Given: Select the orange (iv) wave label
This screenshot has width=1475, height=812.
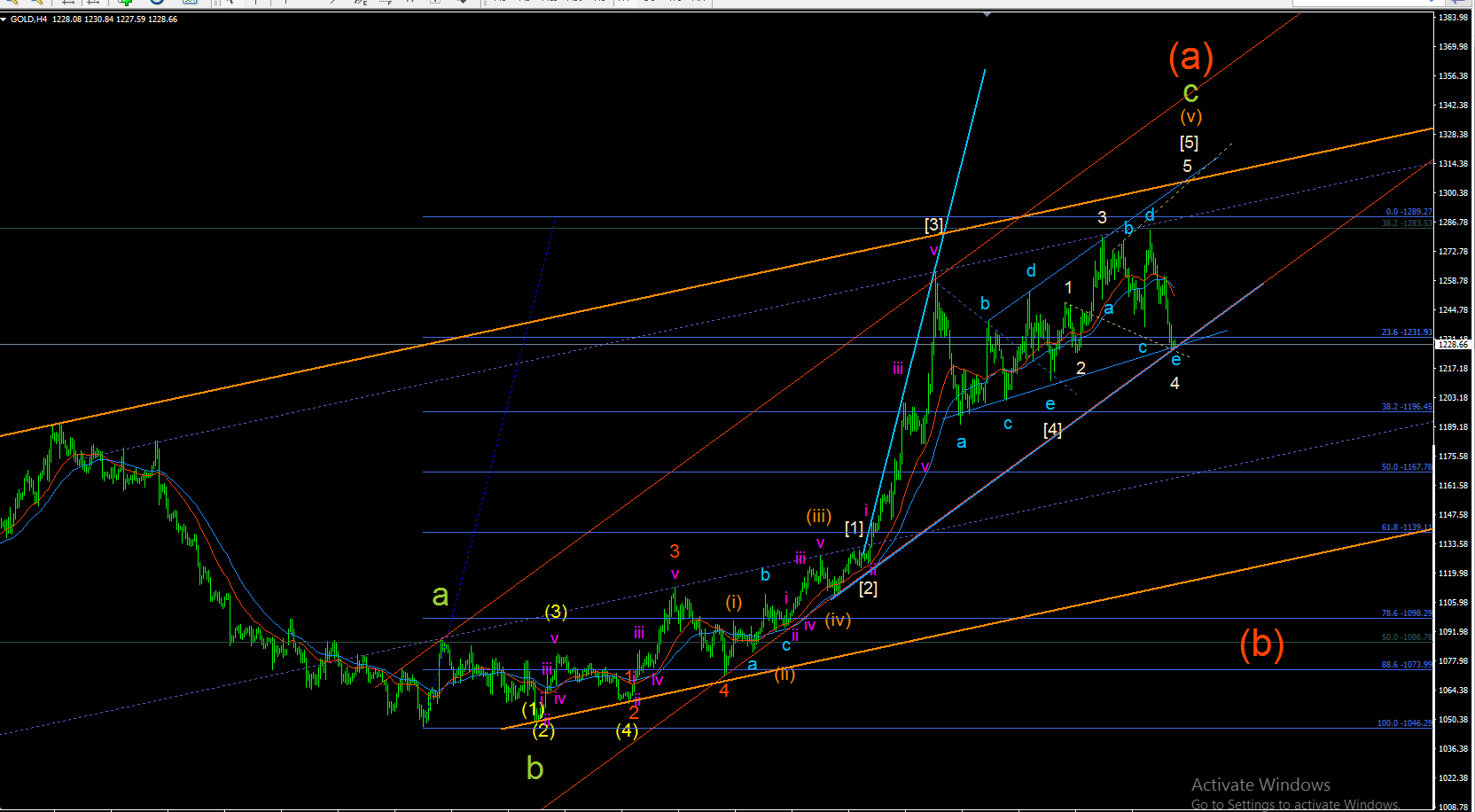Looking at the screenshot, I should point(838,620).
